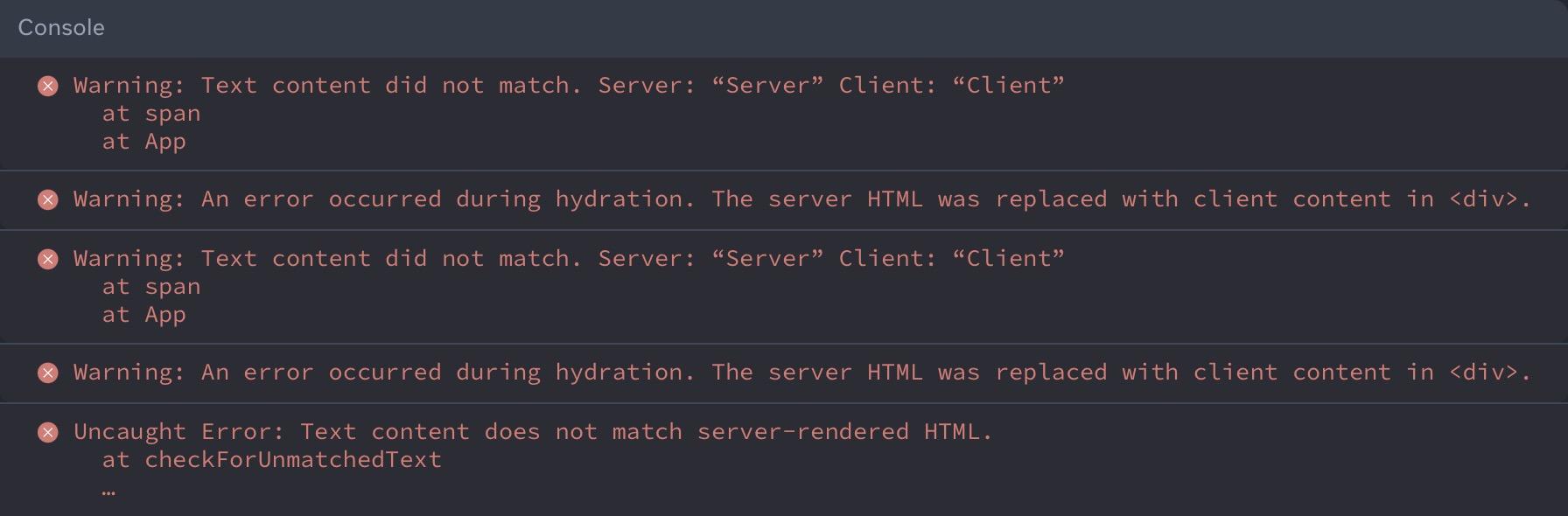Click the error icon beside the second text mismatch warning
Screen dimensions: 1568x516
(x=48, y=259)
